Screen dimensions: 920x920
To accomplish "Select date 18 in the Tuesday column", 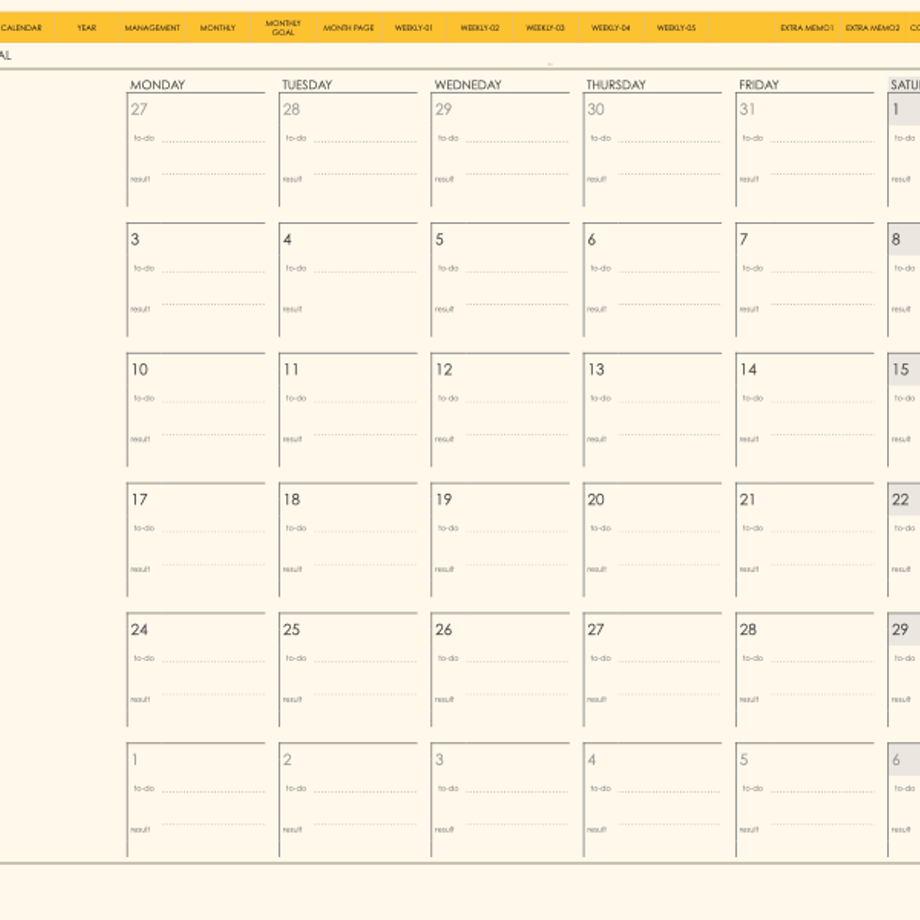I will tap(292, 500).
